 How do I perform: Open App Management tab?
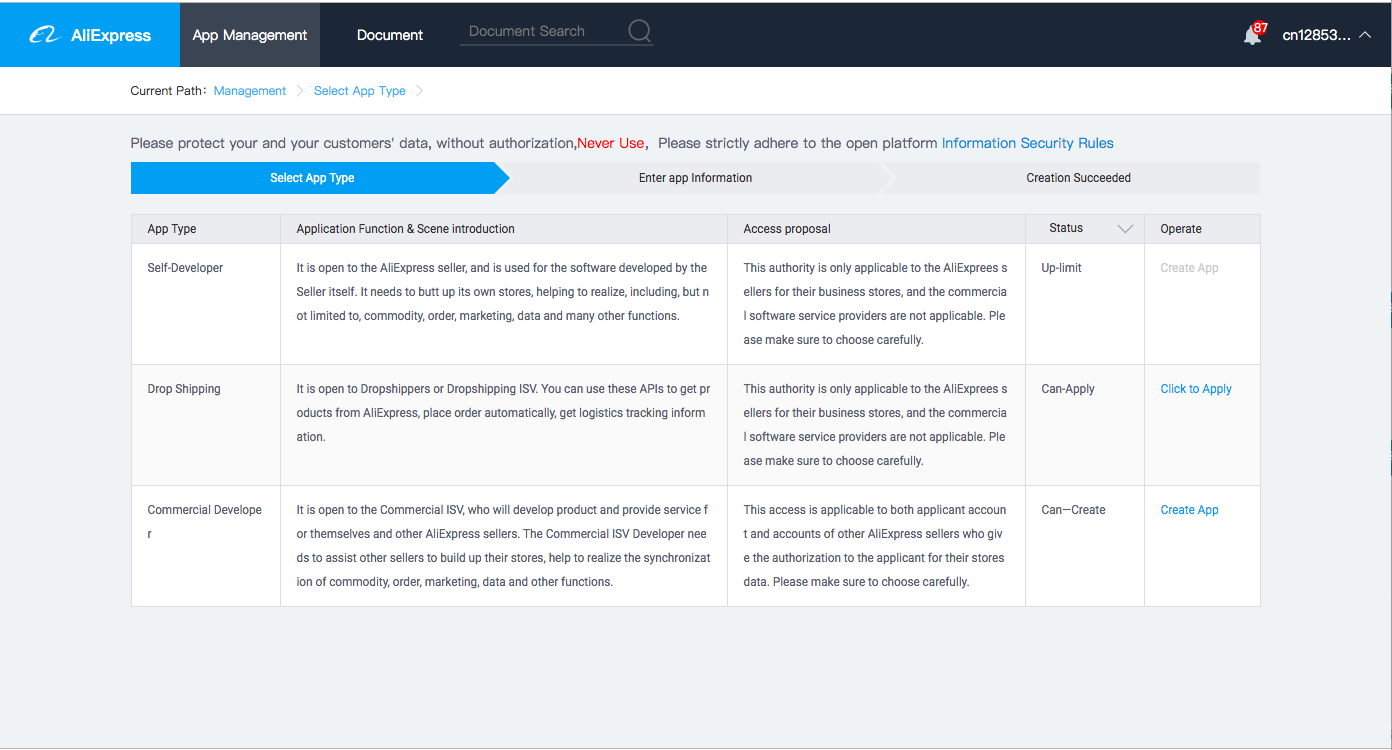pyautogui.click(x=250, y=35)
